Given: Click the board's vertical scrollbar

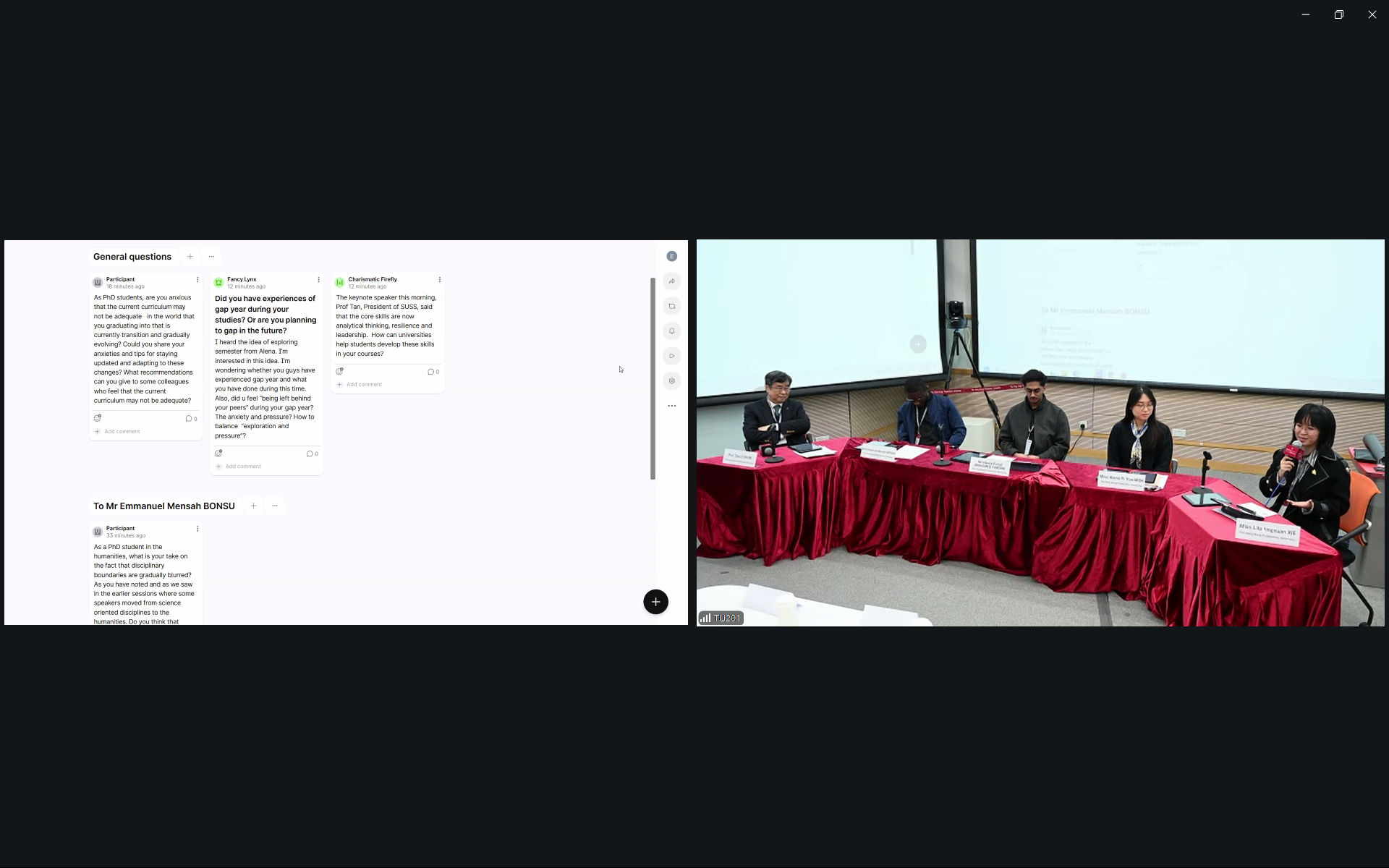Looking at the screenshot, I should click(653, 378).
